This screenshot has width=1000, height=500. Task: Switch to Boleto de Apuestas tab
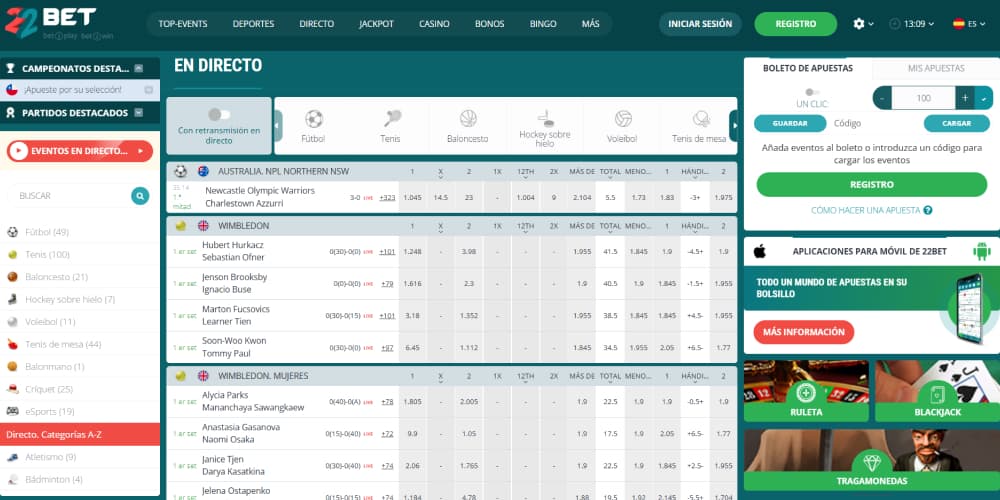(807, 68)
